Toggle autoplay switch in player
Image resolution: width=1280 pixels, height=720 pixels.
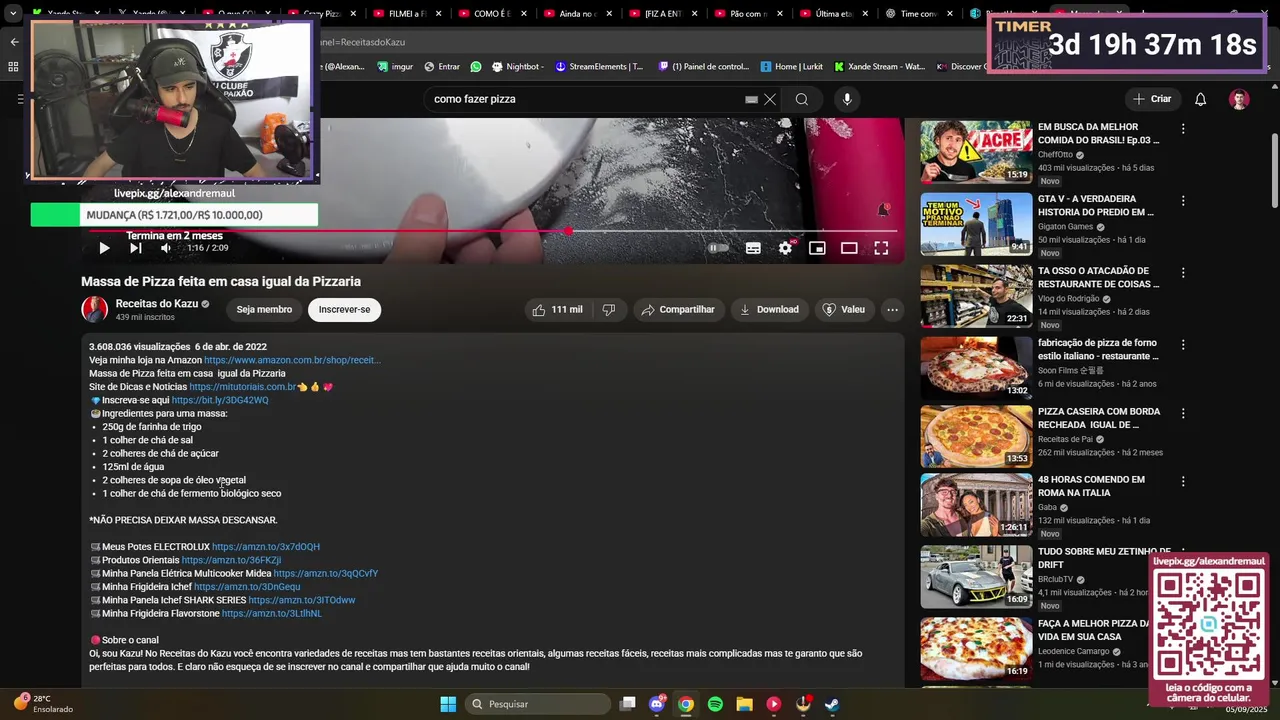point(718,248)
